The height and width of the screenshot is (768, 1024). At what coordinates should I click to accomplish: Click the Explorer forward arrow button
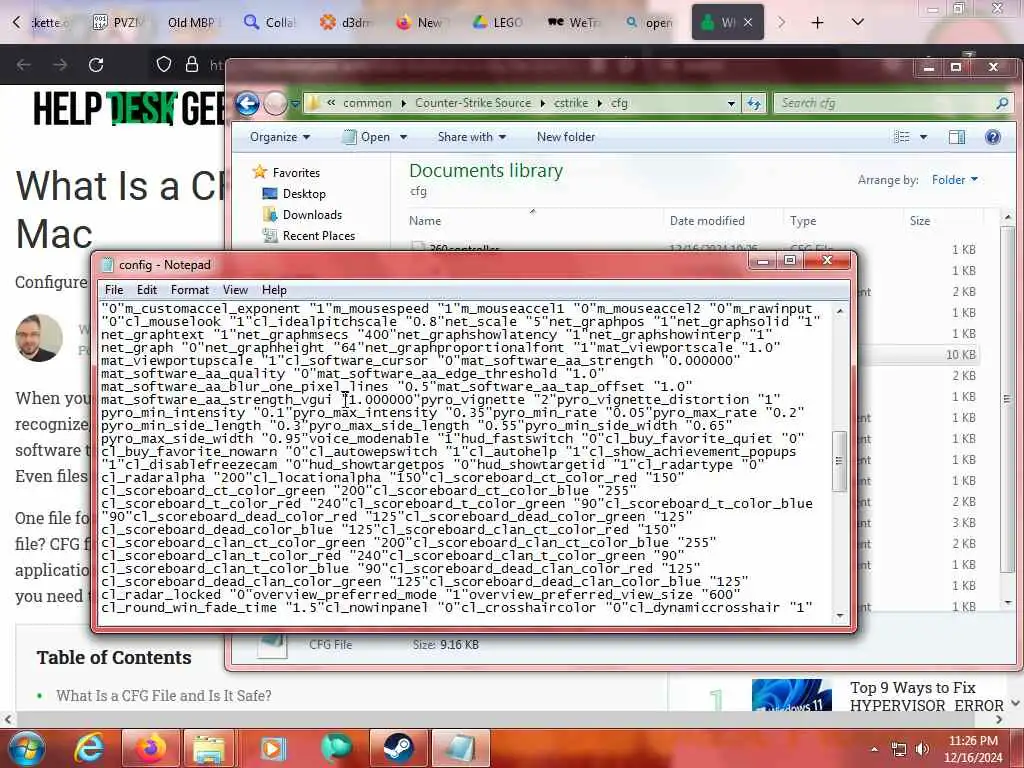point(275,103)
